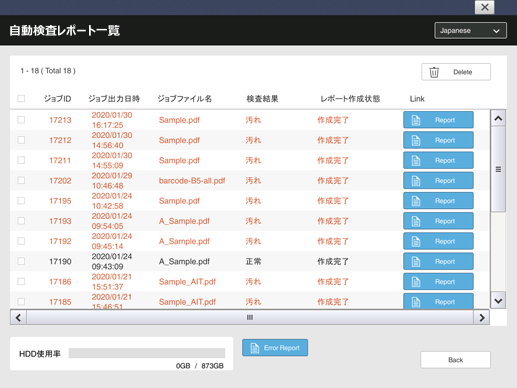Click the Error Report document icon
The image size is (517, 388).
coord(255,348)
